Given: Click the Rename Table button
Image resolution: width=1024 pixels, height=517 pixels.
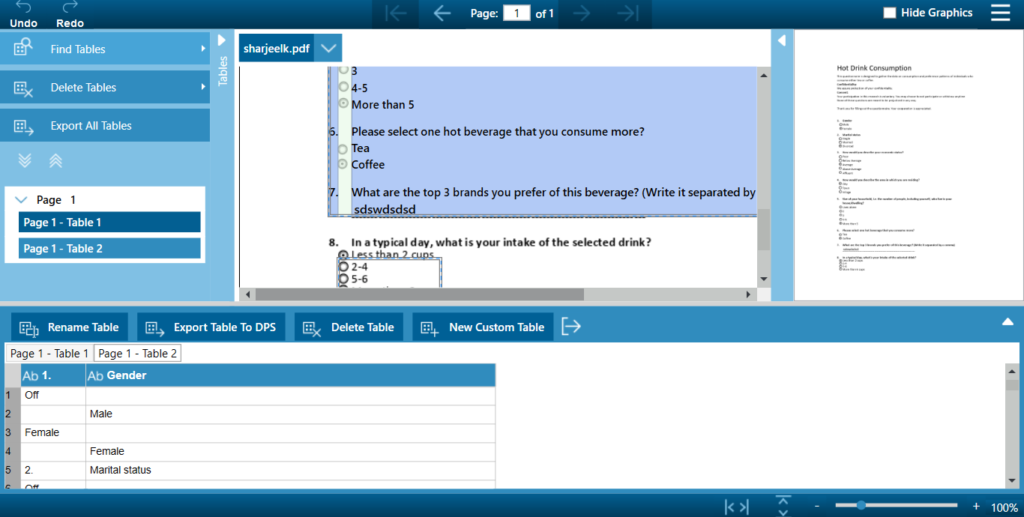Looking at the screenshot, I should [x=70, y=327].
